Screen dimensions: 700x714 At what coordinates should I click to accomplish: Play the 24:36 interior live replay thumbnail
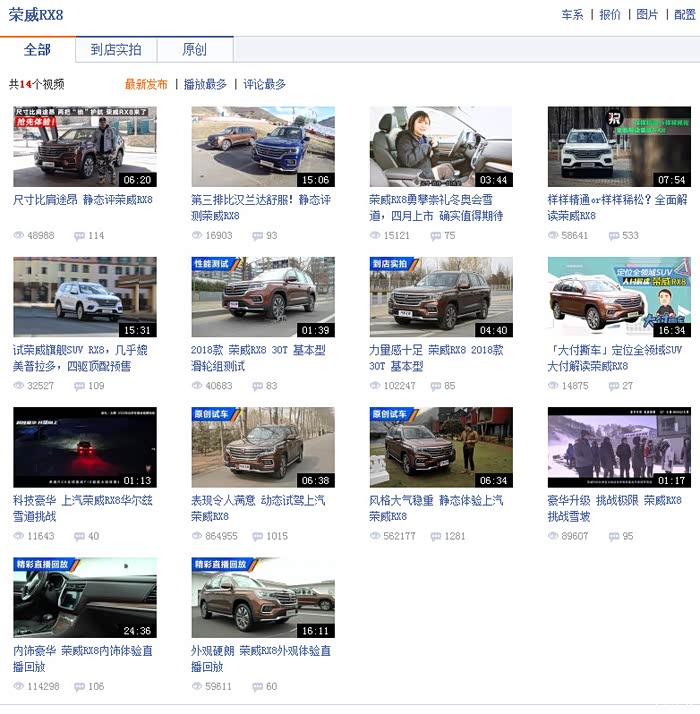pyautogui.click(x=85, y=597)
